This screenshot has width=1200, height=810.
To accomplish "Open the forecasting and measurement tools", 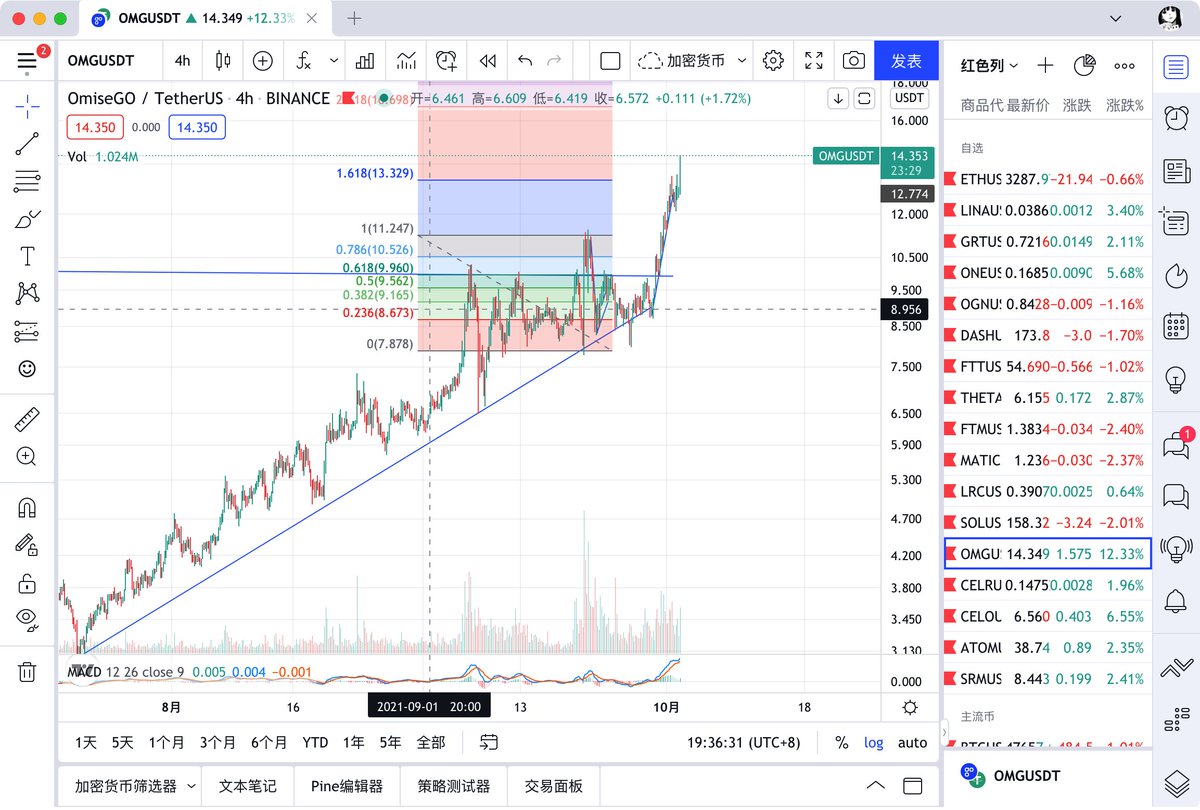I will tap(27, 331).
